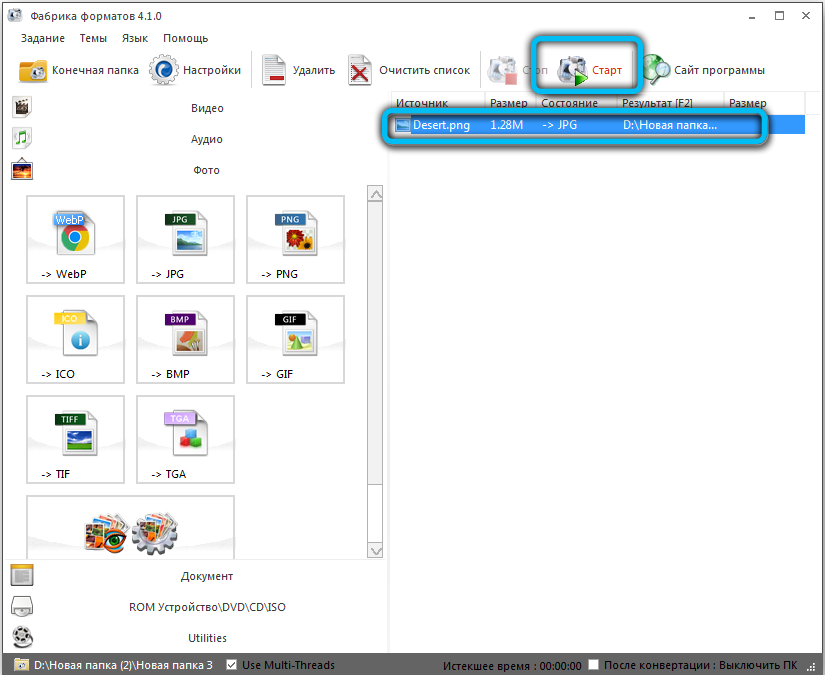Image resolution: width=825 pixels, height=675 pixels.
Task: Open the Задание menu
Action: (42, 38)
